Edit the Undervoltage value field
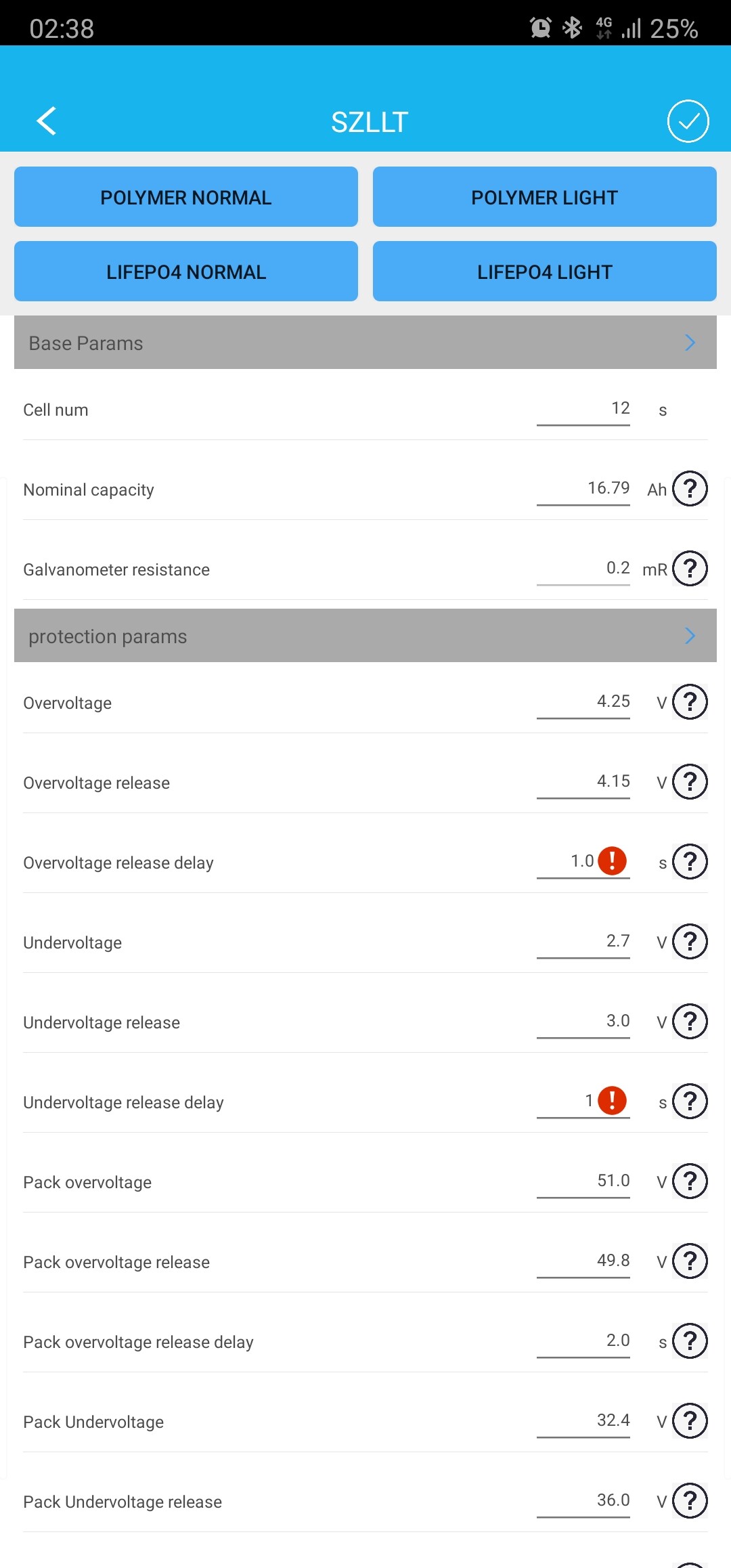Screen dimensions: 731x1568 point(583,942)
